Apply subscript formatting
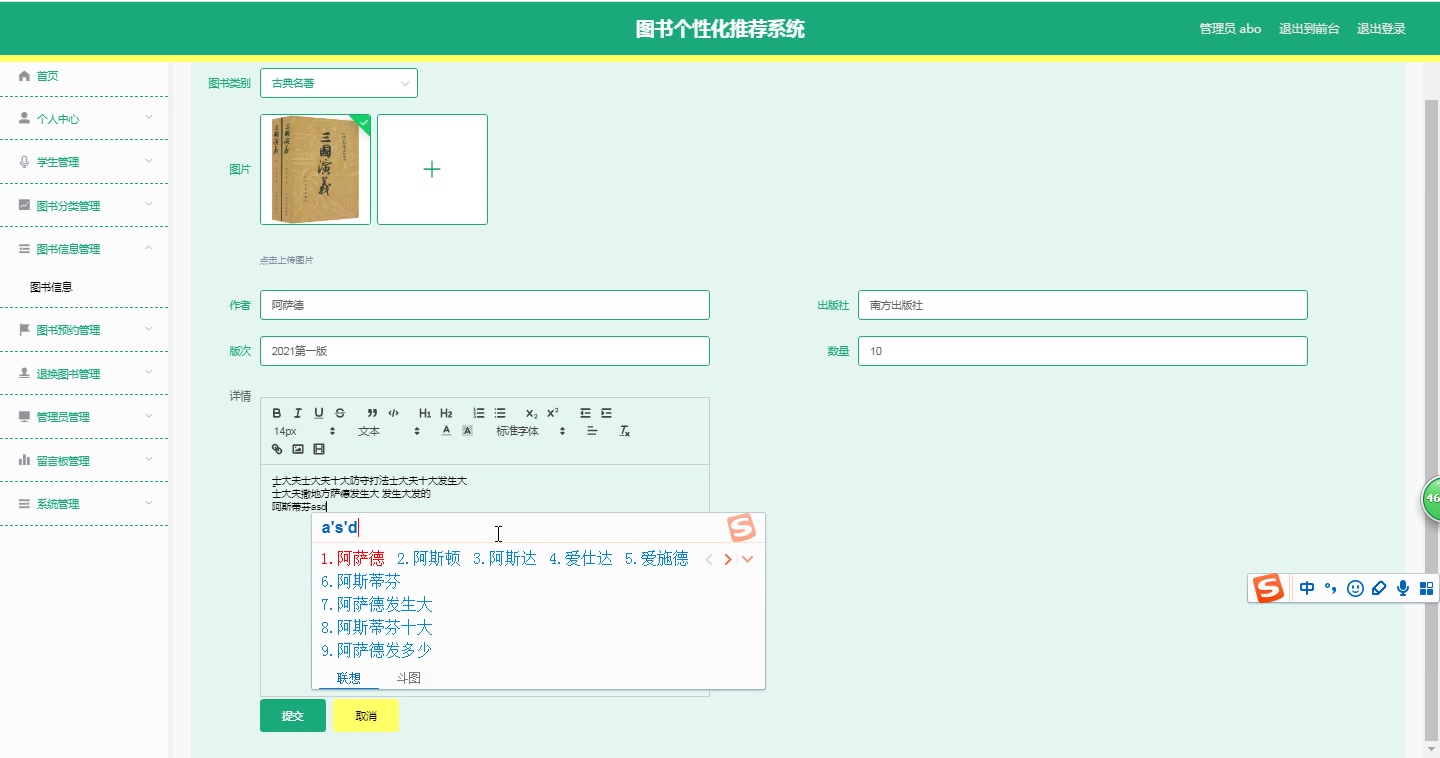Image resolution: width=1440 pixels, height=758 pixels. point(532,413)
